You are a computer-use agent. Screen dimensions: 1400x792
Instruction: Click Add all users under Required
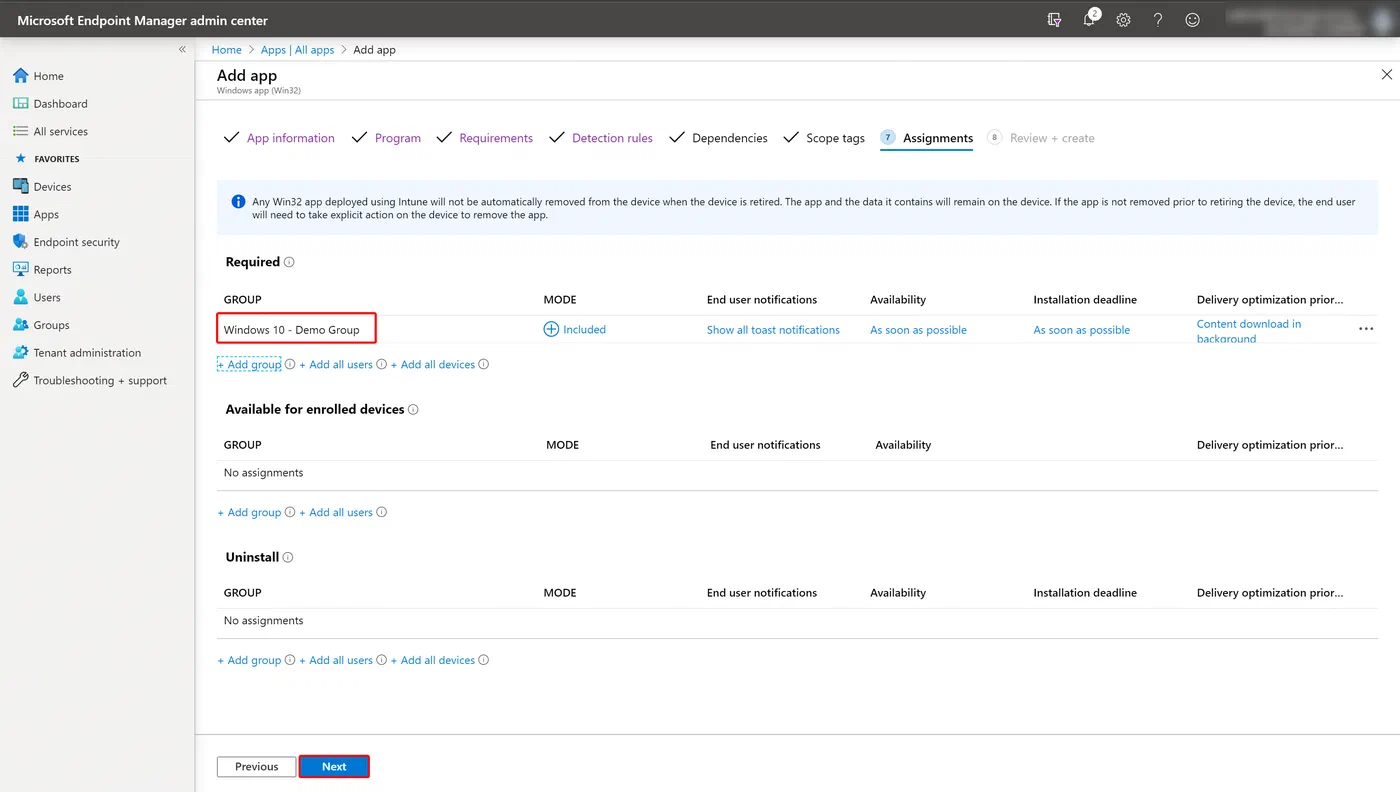336,365
